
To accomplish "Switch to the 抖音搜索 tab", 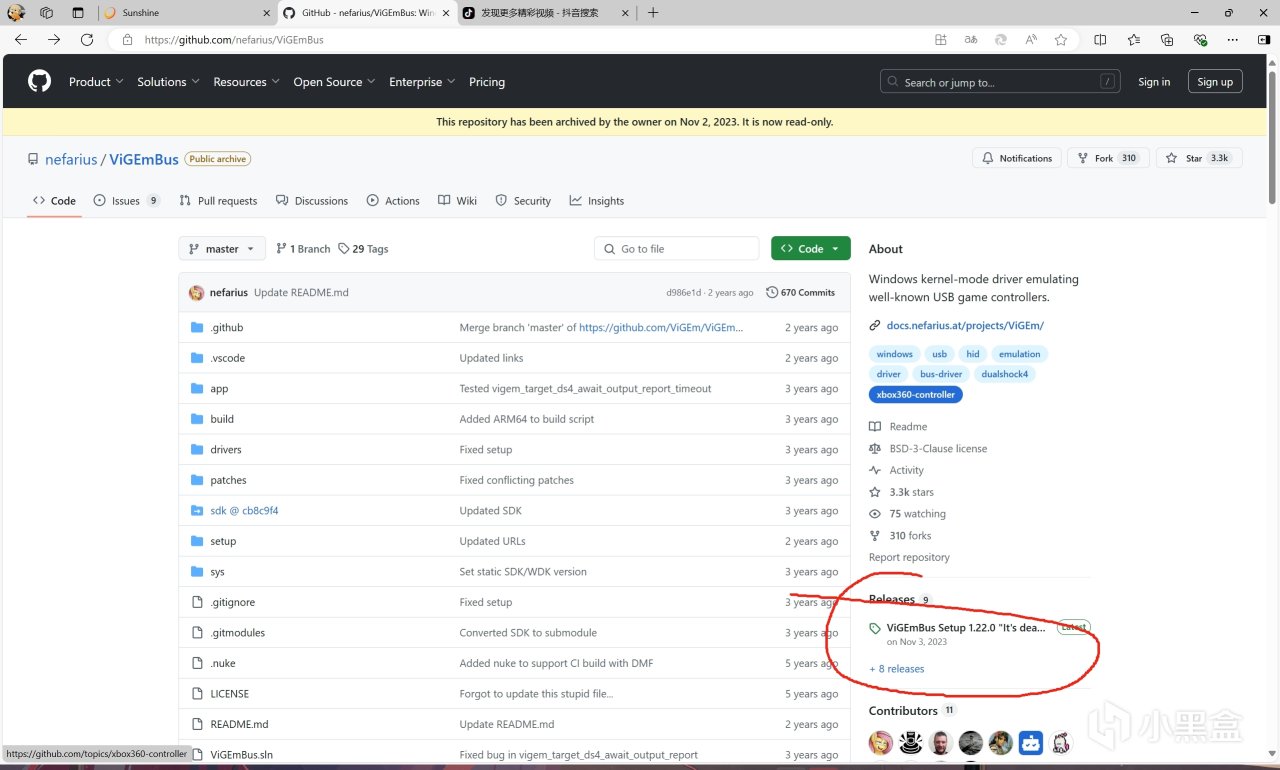I will 546,13.
